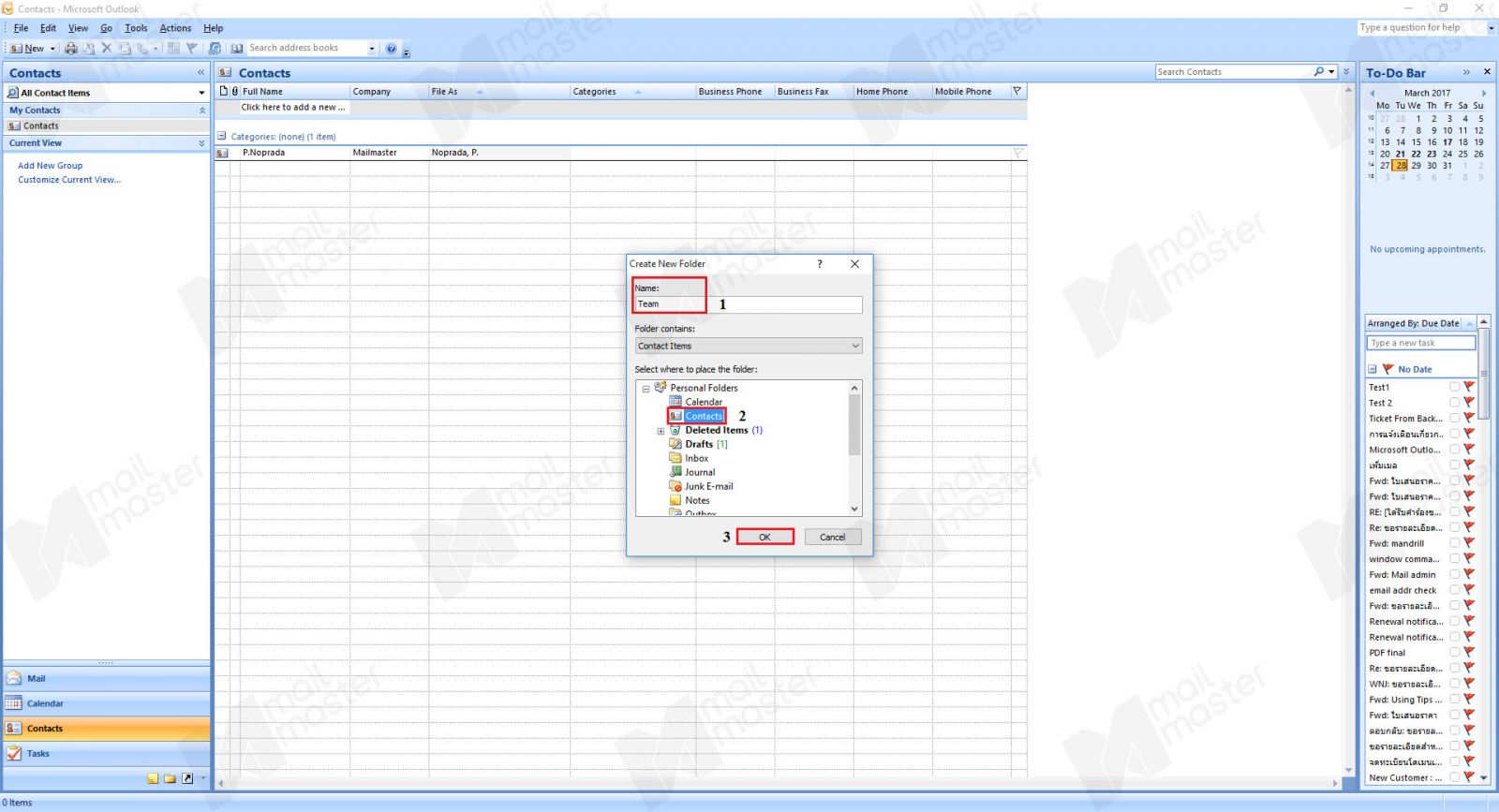
Task: Click Customize Current View link
Action: tap(69, 180)
